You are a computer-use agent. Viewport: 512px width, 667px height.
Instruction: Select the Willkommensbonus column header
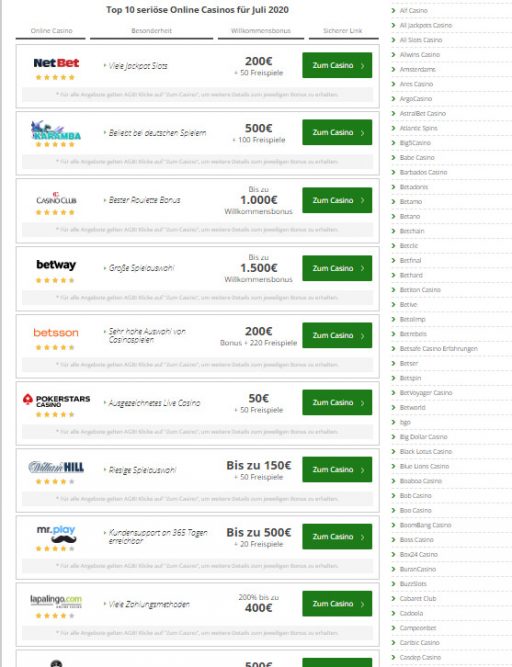coord(261,31)
